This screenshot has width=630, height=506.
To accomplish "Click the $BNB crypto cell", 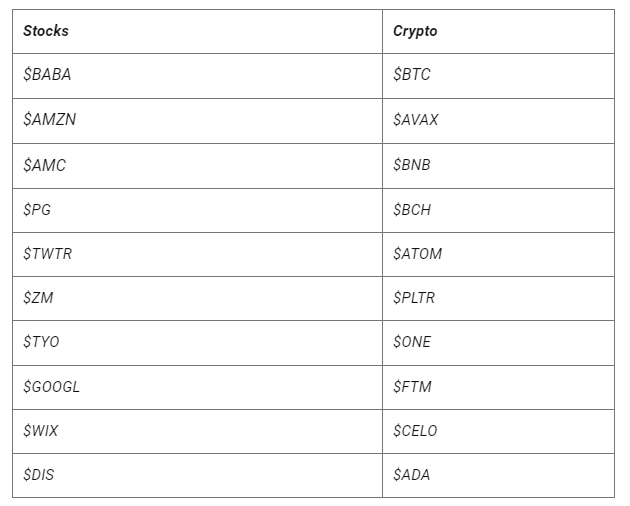I will [x=498, y=166].
